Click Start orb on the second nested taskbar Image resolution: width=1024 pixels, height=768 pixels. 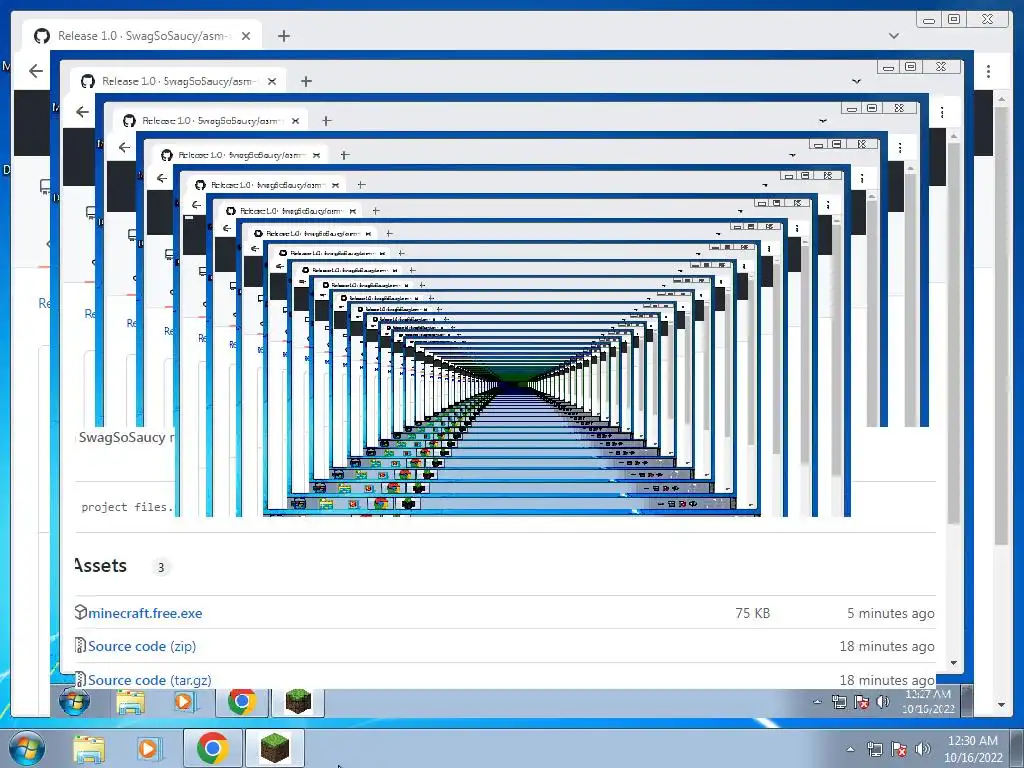[74, 701]
